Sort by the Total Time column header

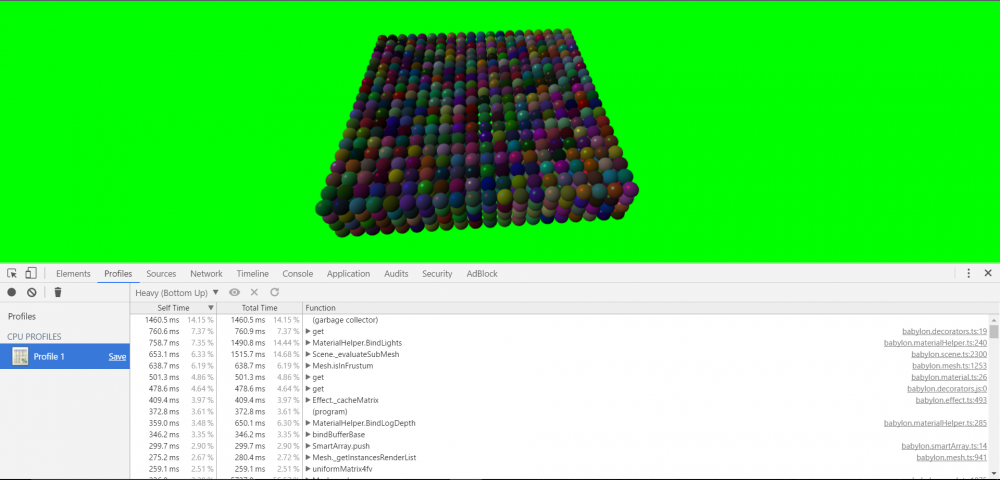(x=260, y=308)
